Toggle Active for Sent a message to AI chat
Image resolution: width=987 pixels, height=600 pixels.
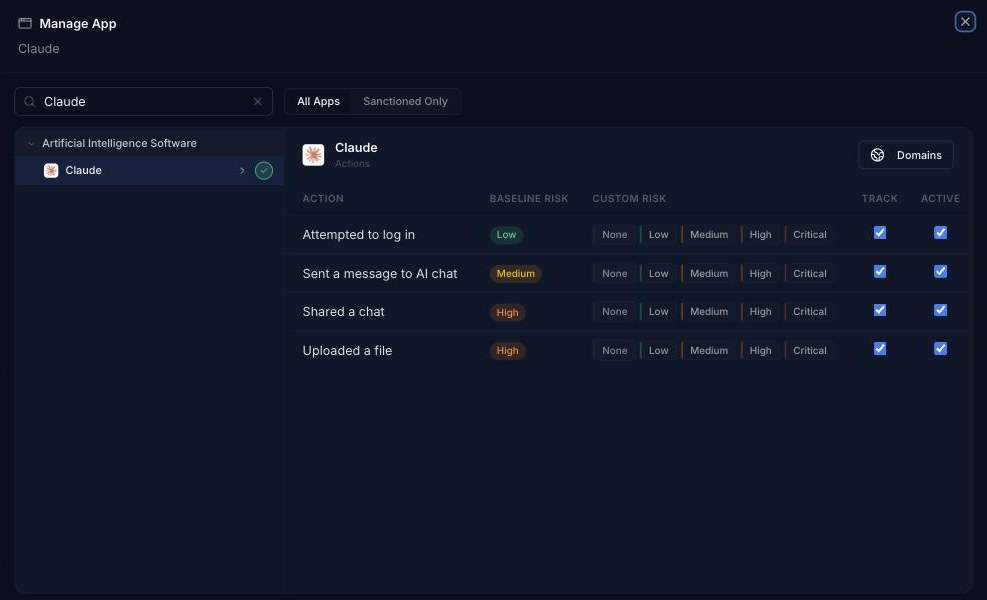(x=940, y=272)
